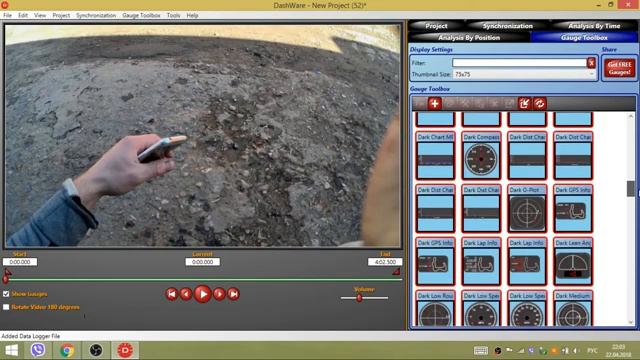Click the timeline playhead at the start
The height and width of the screenshot is (360, 640).
(x=5, y=280)
